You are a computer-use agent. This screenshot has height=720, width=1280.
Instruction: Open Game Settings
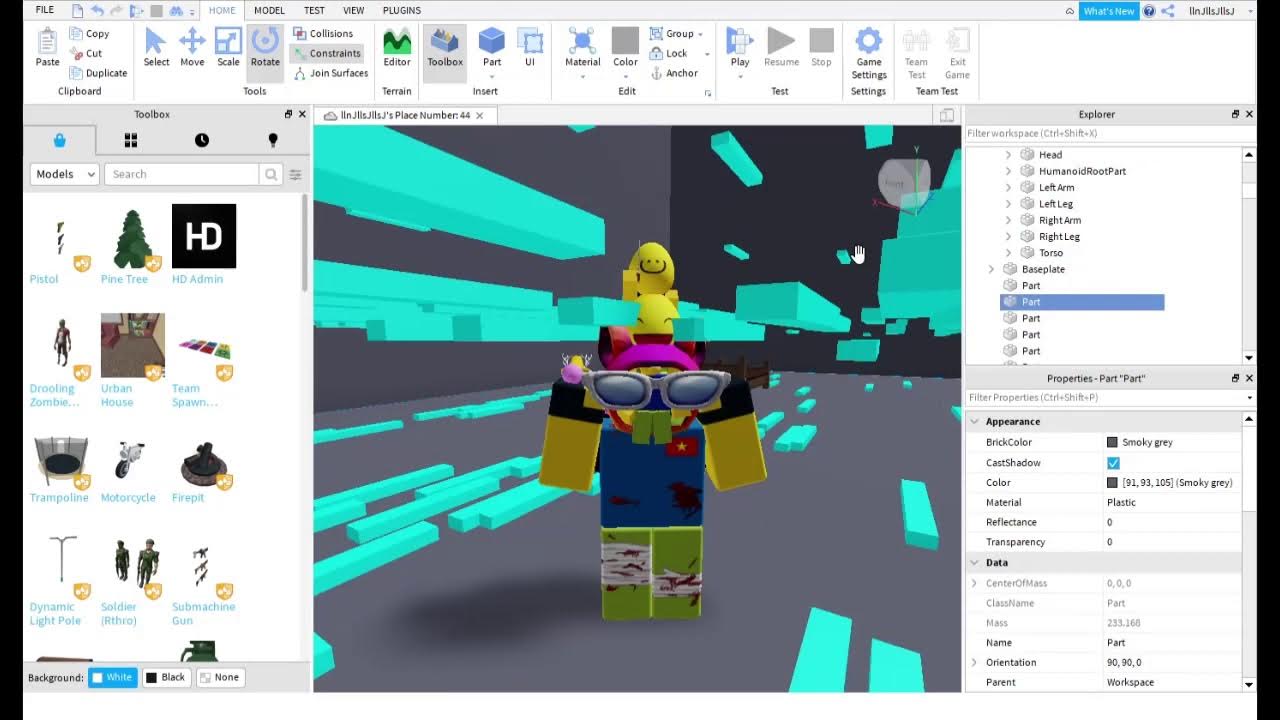click(x=869, y=53)
